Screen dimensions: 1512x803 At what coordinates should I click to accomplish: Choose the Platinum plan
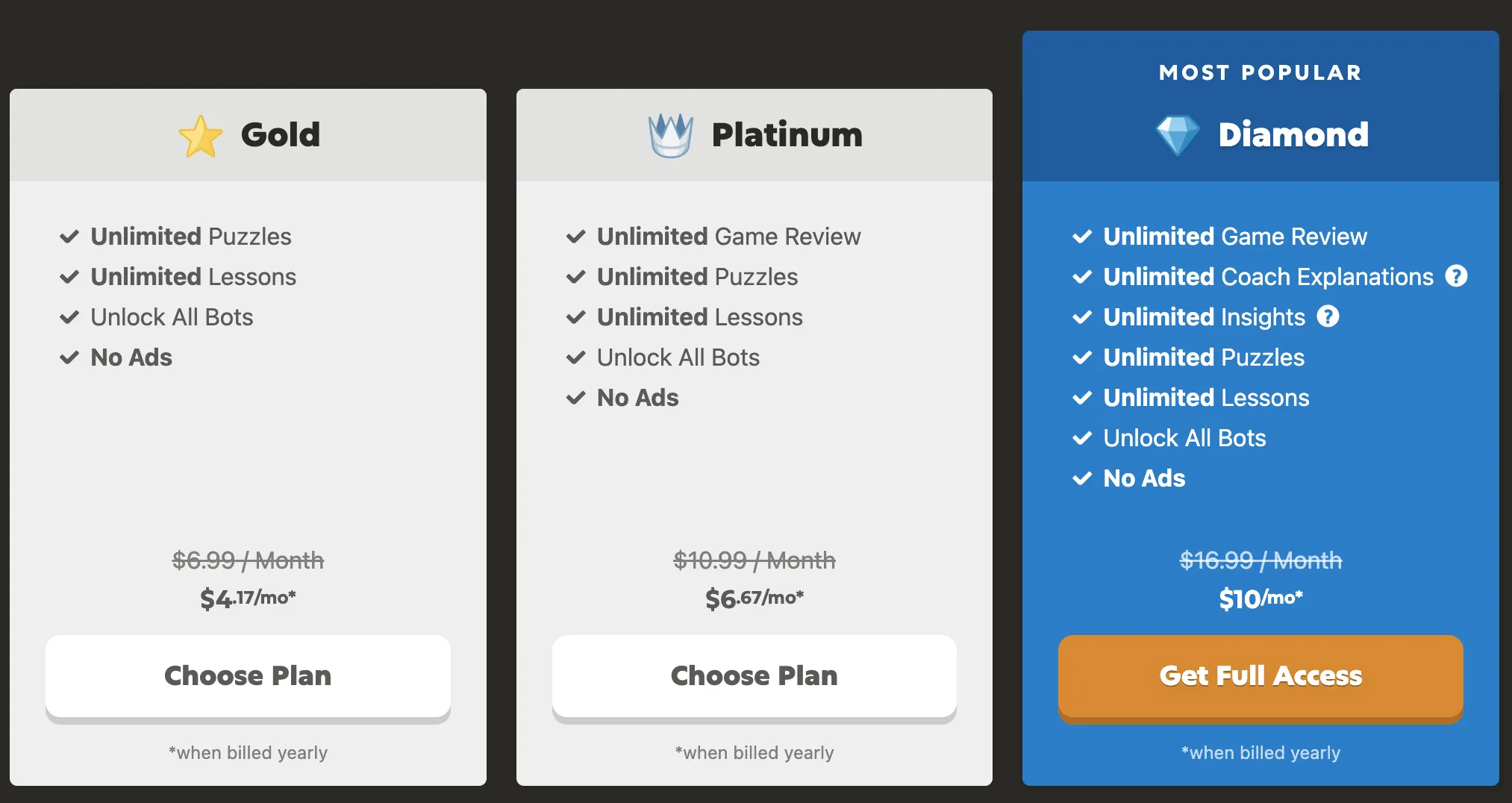pyautogui.click(x=755, y=676)
